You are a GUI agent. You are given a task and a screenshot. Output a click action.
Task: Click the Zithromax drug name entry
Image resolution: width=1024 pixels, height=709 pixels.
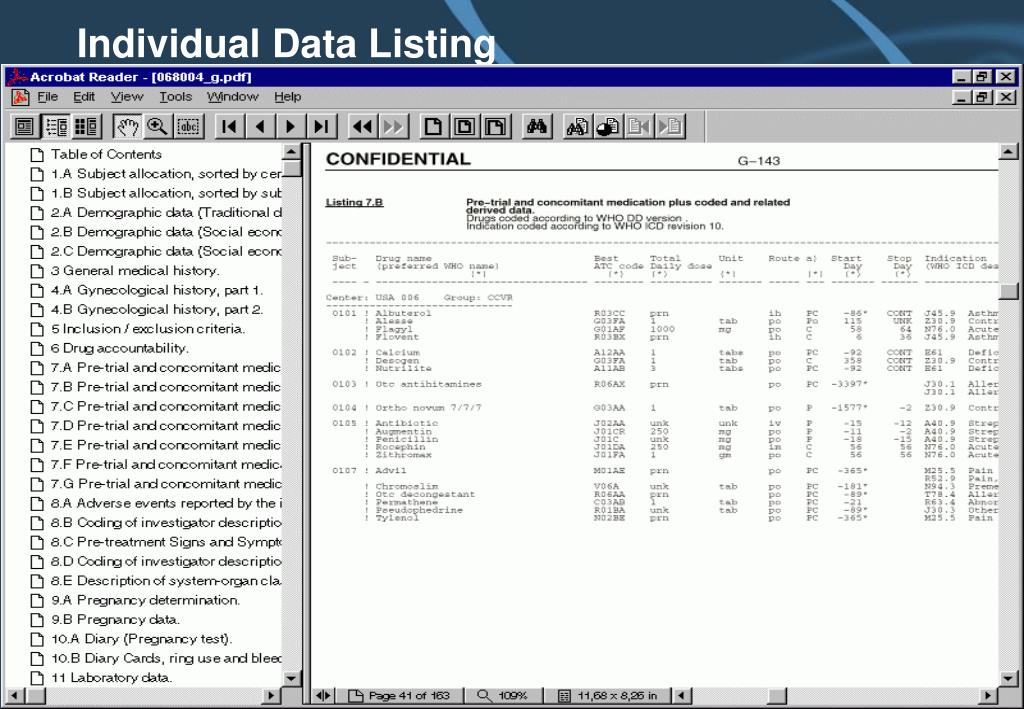(403, 455)
